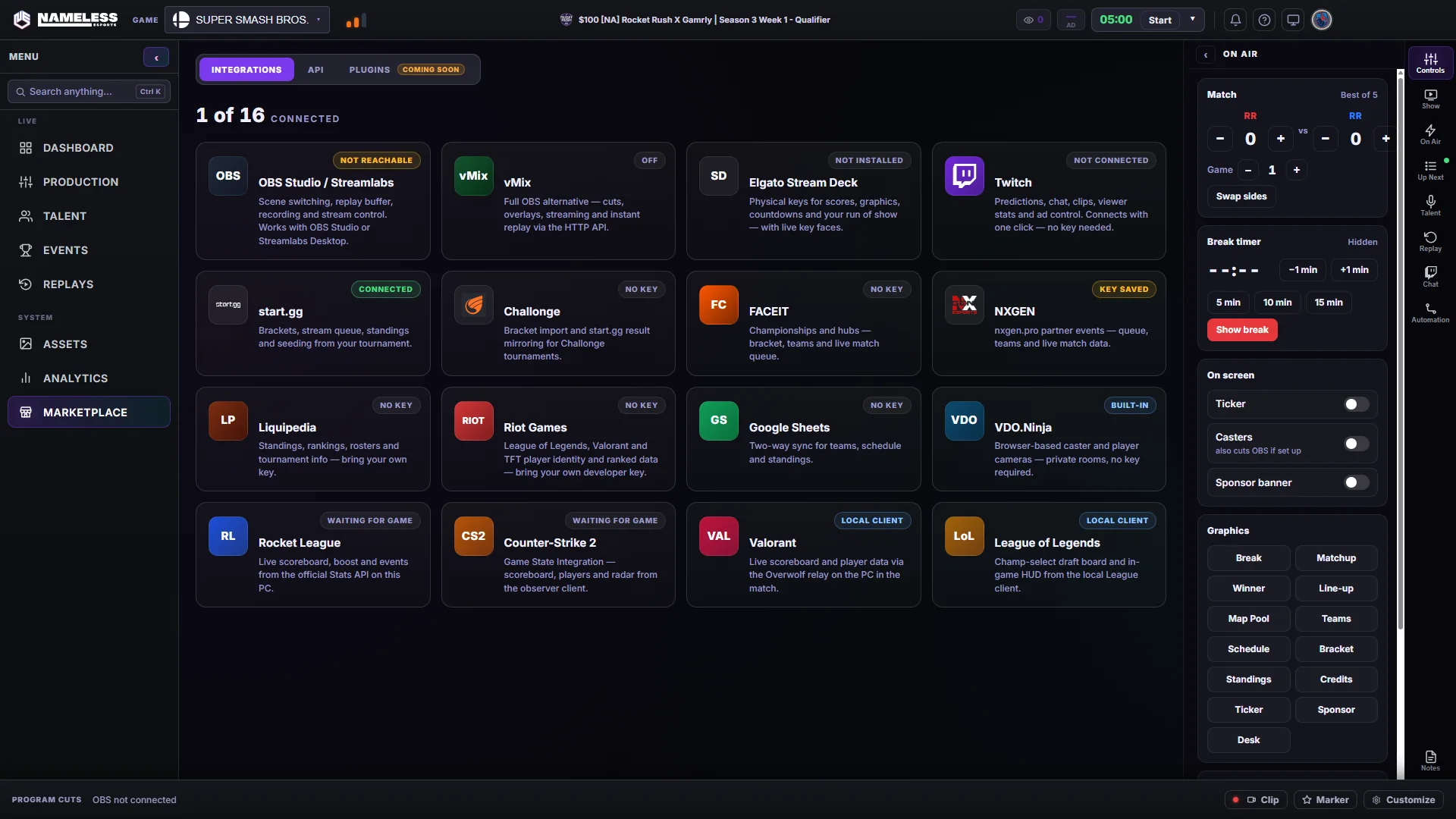Go to the Replays menu item
The width and height of the screenshot is (1456, 819).
pyautogui.click(x=89, y=284)
